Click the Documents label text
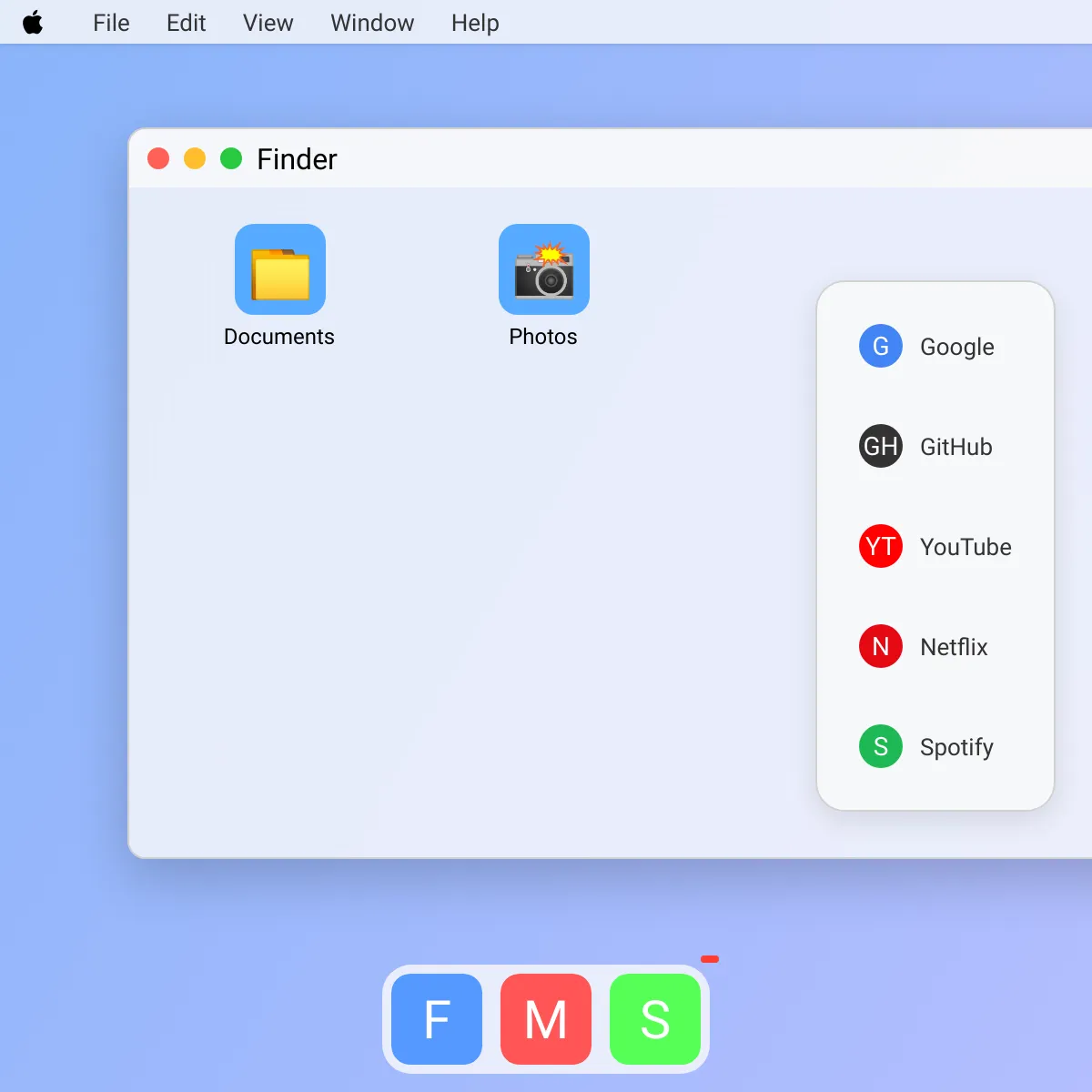The width and height of the screenshot is (1092, 1092). click(279, 337)
